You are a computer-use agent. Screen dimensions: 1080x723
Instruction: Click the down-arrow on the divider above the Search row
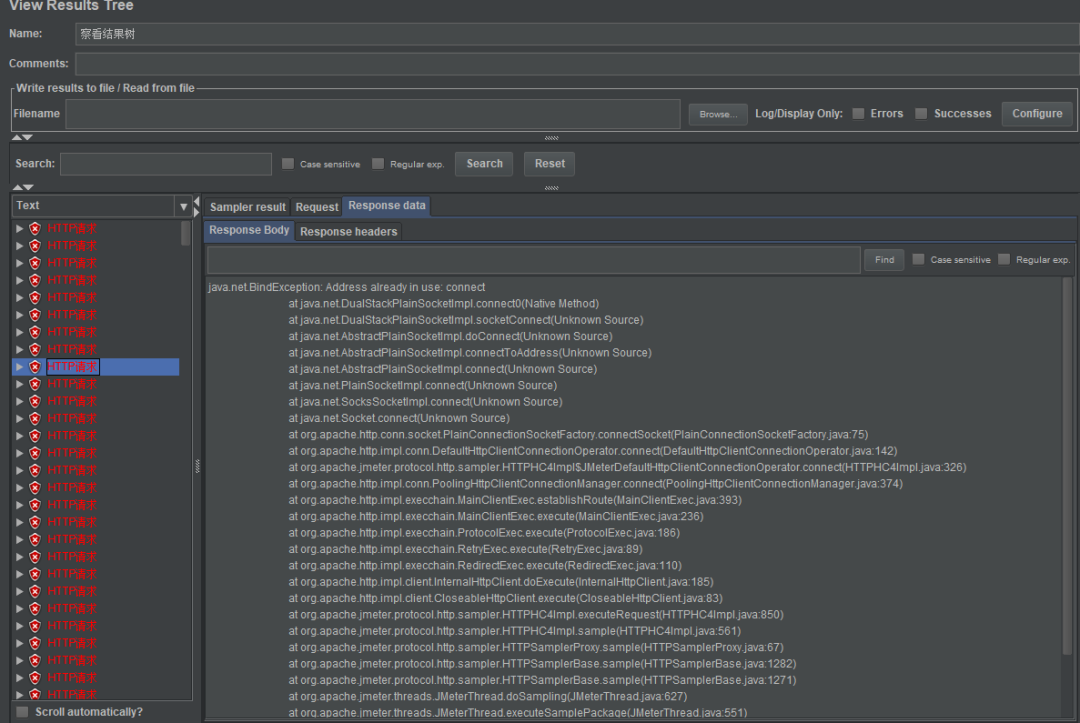(28, 137)
